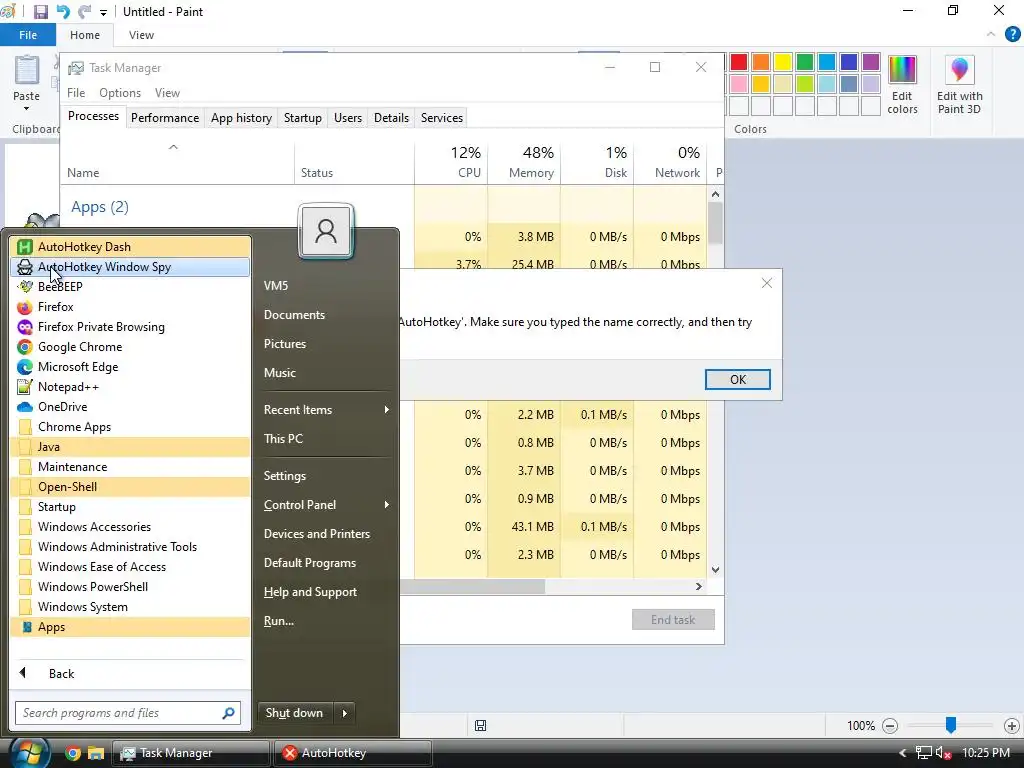Open File Explorer from the taskbar
The height and width of the screenshot is (768, 1024).
(96, 753)
